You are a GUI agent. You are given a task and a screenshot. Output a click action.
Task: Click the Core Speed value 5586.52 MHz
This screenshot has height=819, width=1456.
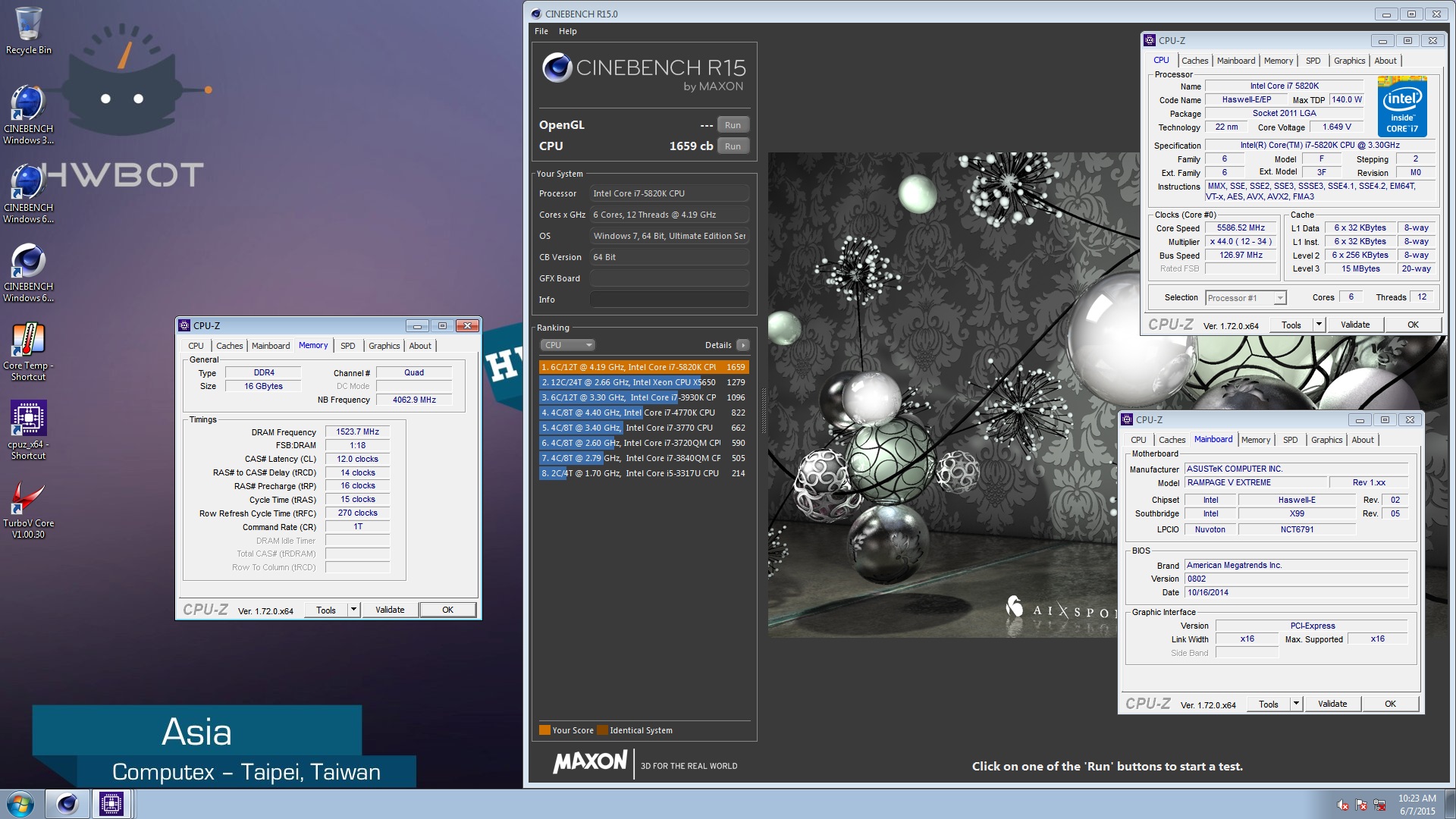tap(1241, 227)
